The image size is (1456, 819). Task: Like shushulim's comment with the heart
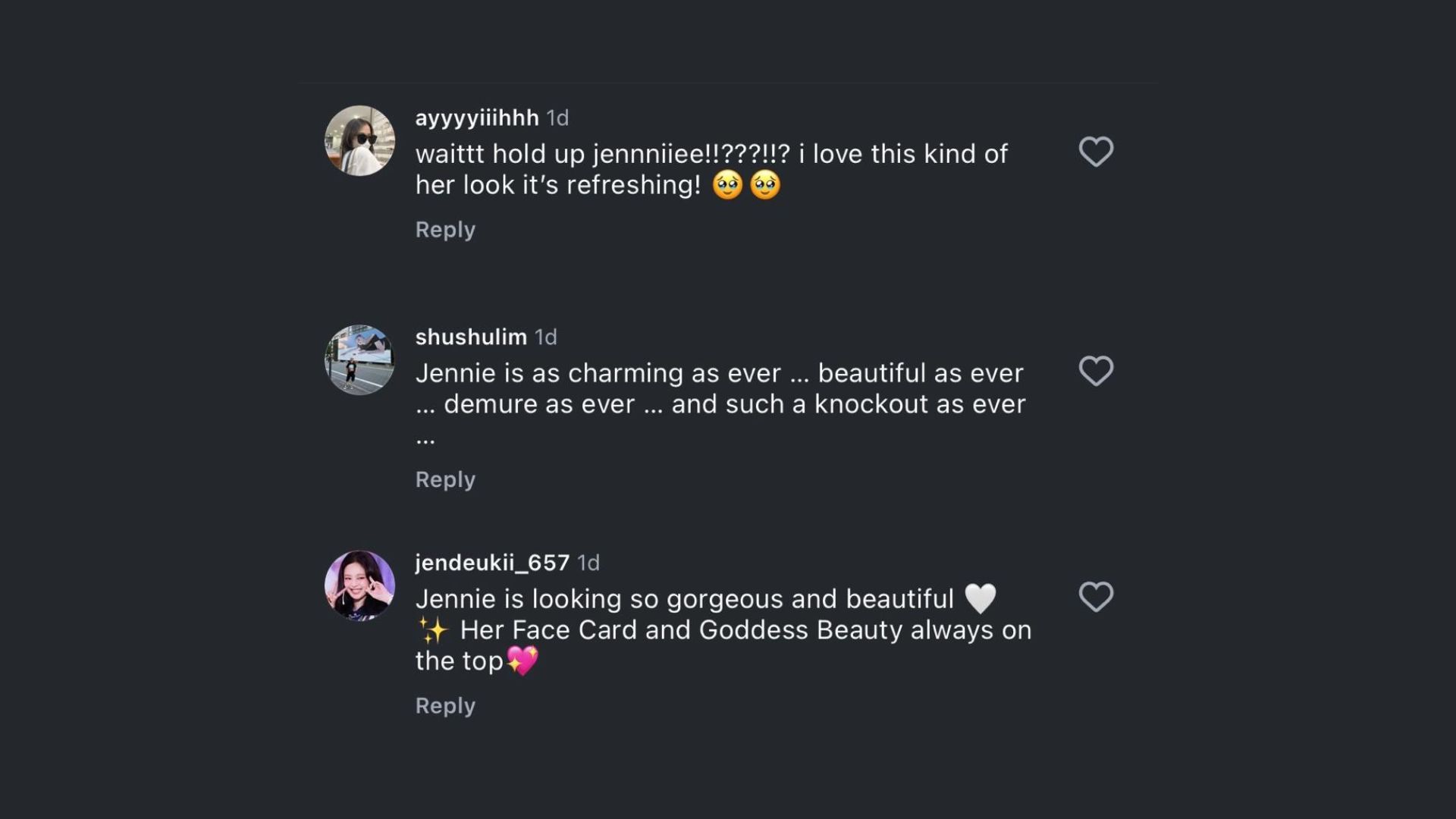[x=1096, y=371]
